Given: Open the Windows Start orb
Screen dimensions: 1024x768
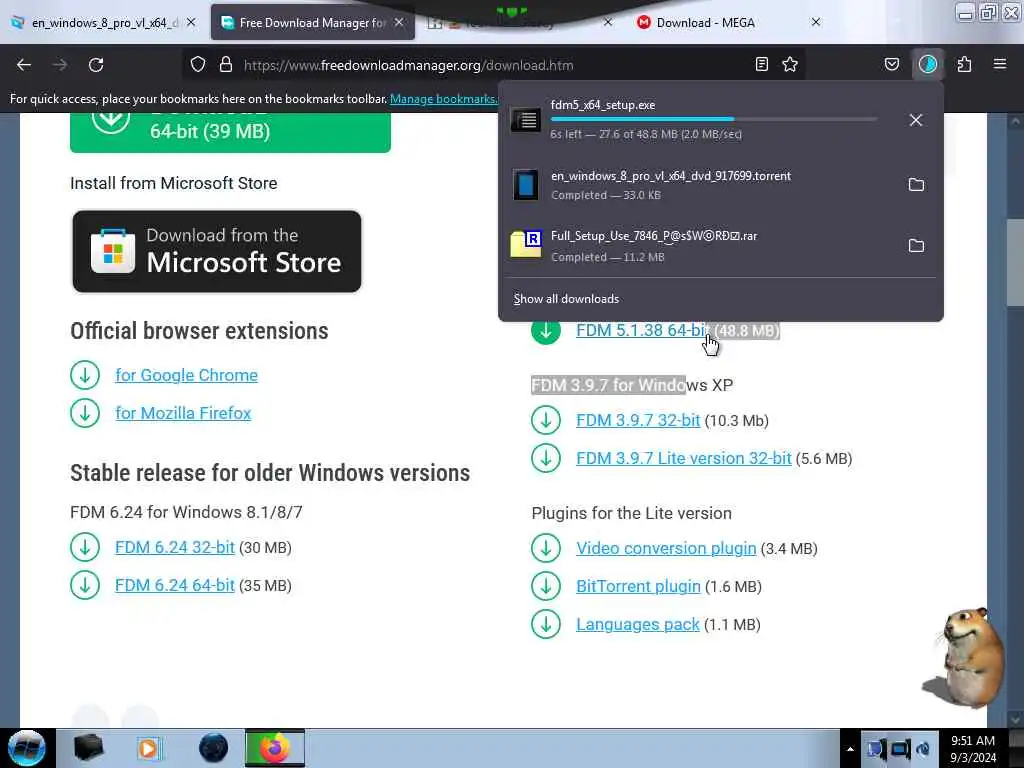Looking at the screenshot, I should coord(27,748).
